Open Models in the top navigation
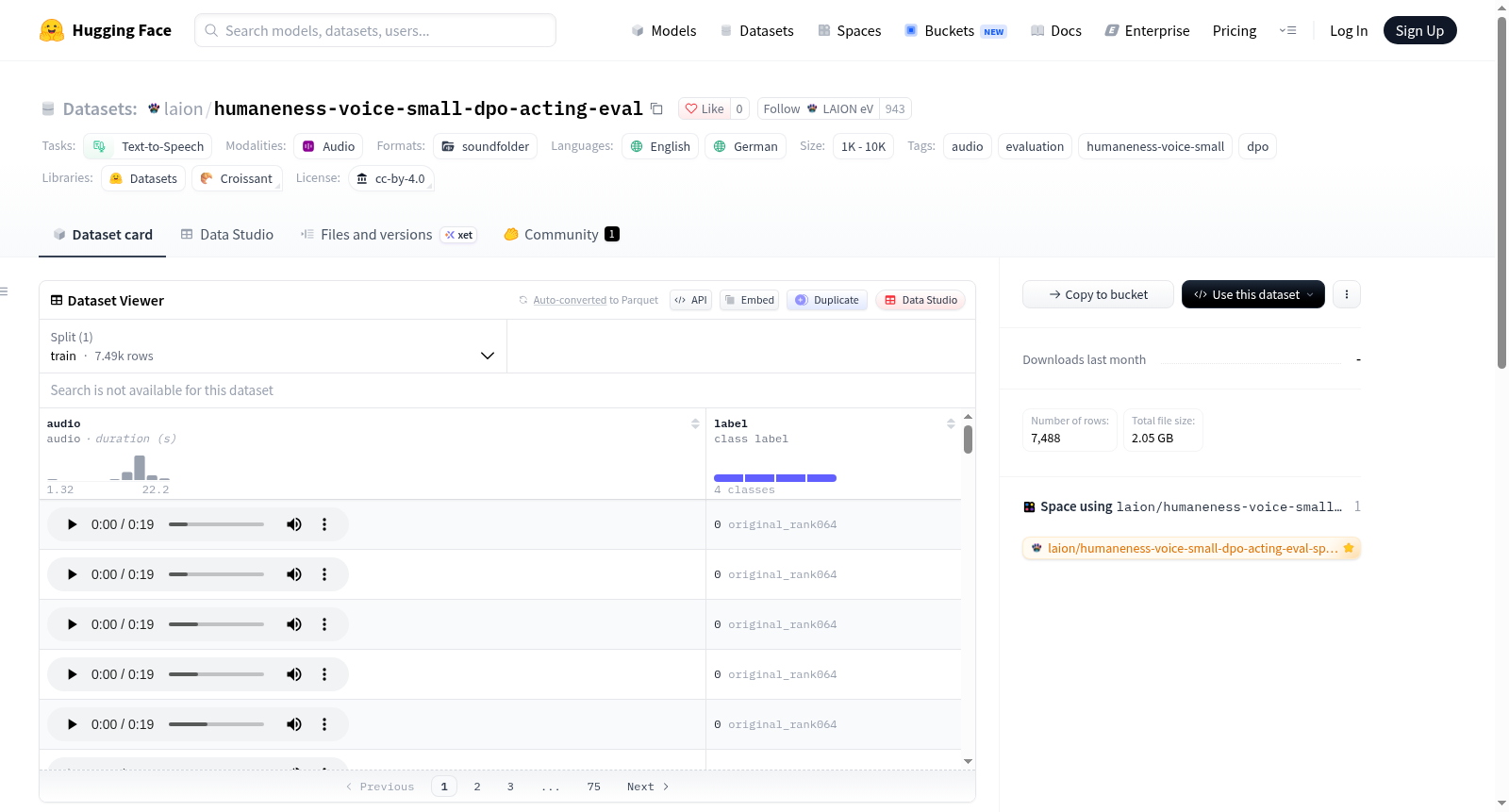This screenshot has width=1509, height=812. tap(664, 30)
